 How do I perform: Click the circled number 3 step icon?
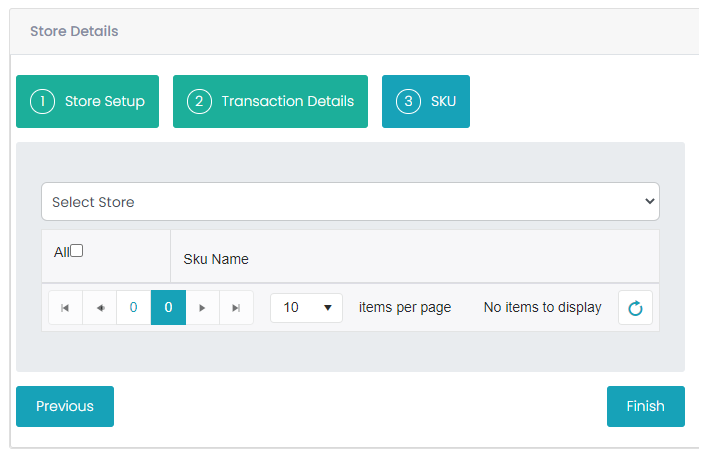(408, 101)
